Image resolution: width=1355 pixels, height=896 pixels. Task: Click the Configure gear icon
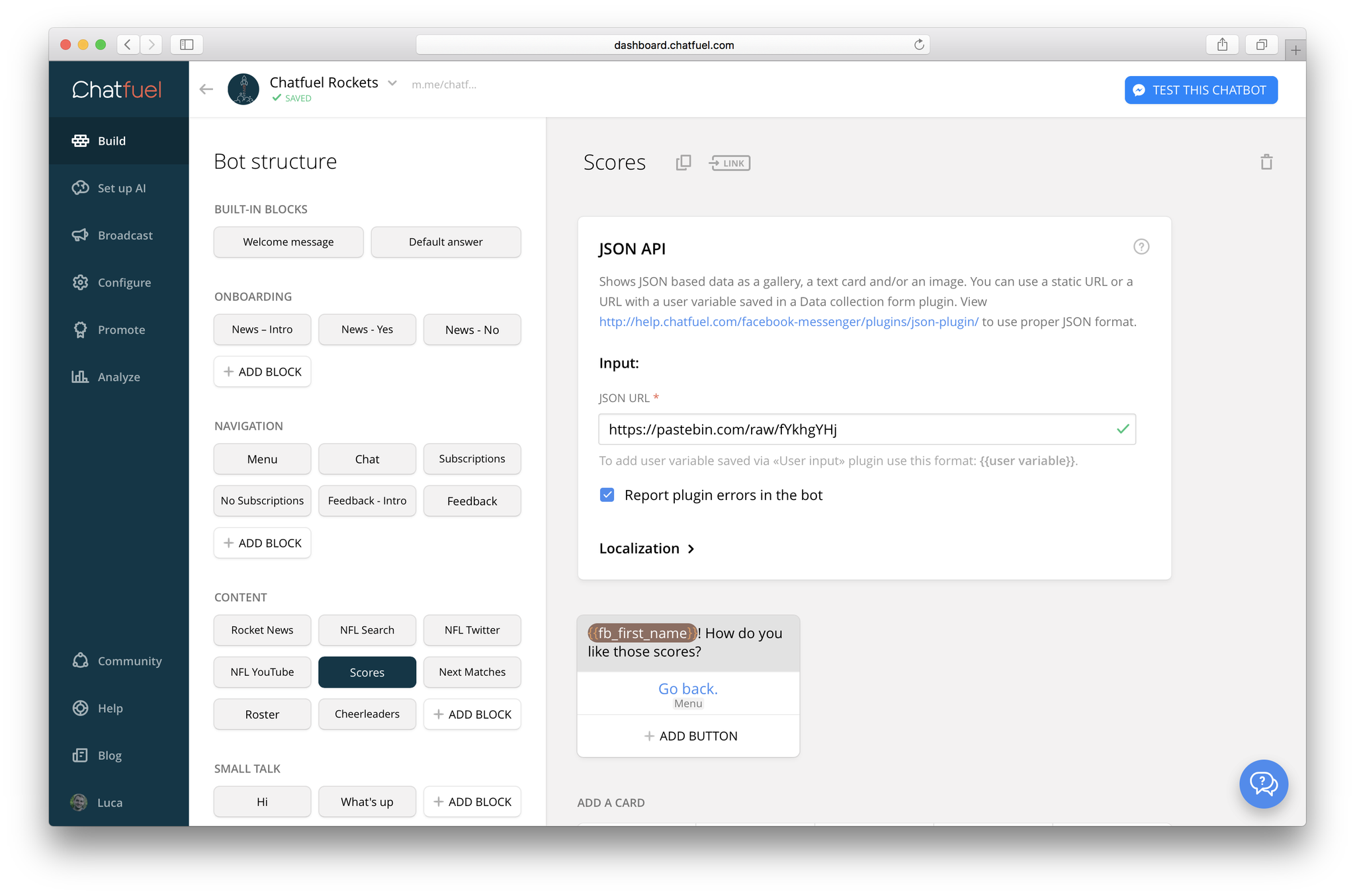coord(80,282)
